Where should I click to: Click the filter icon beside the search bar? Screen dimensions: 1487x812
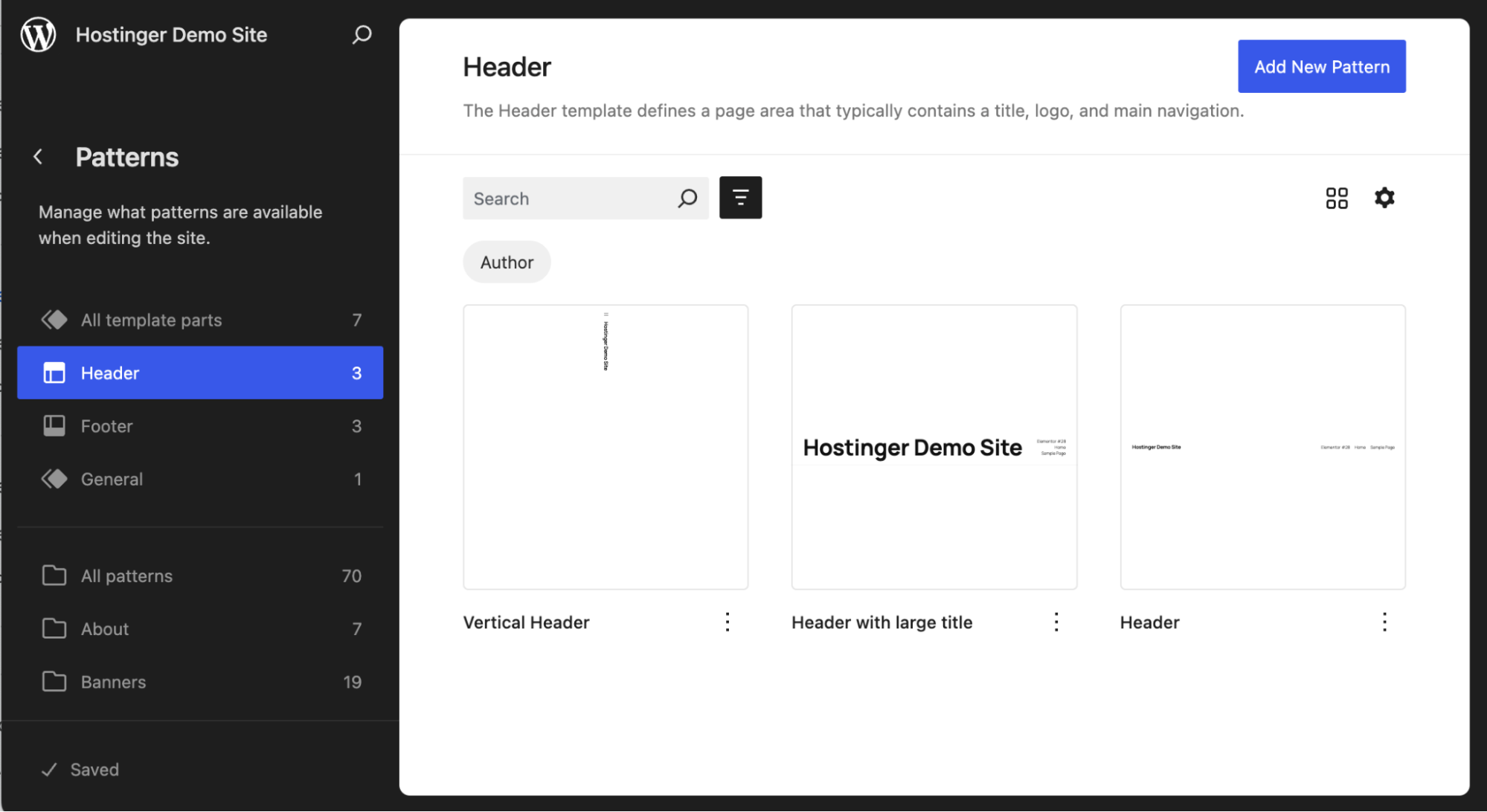point(740,197)
